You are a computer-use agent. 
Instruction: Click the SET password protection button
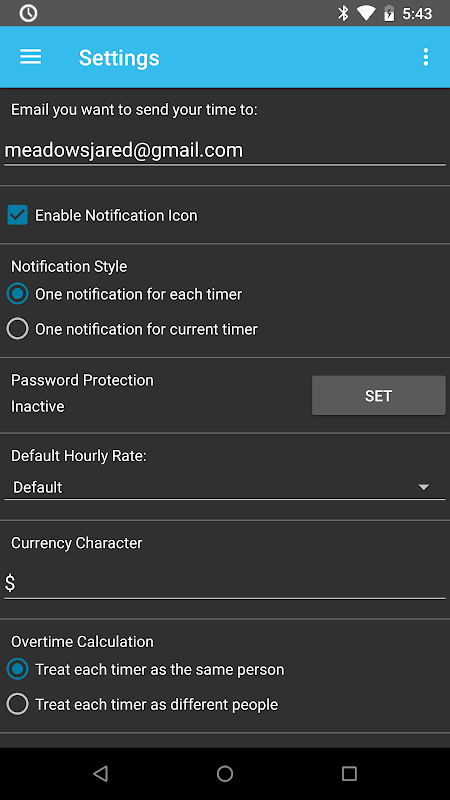(x=379, y=396)
